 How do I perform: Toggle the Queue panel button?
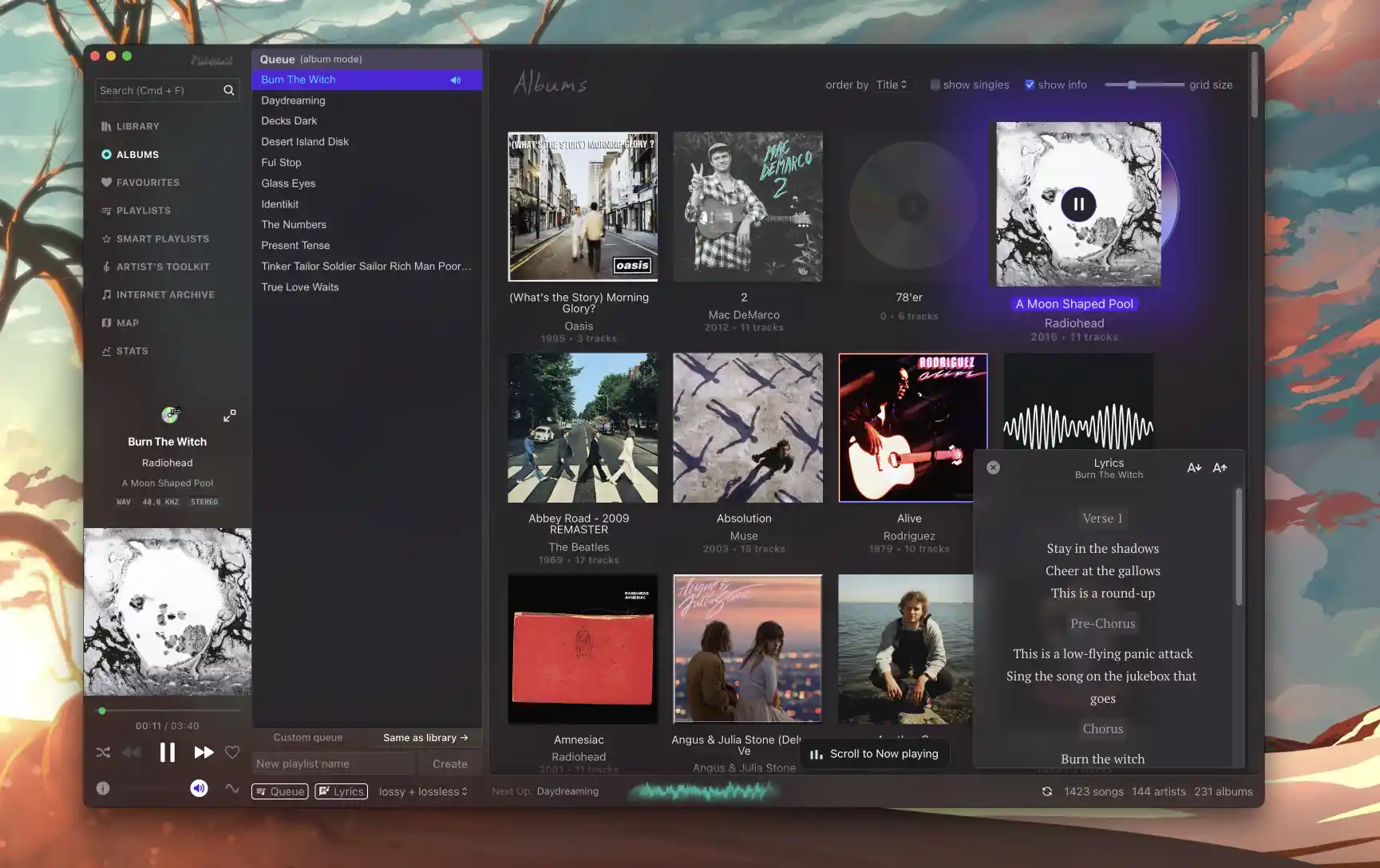click(280, 791)
